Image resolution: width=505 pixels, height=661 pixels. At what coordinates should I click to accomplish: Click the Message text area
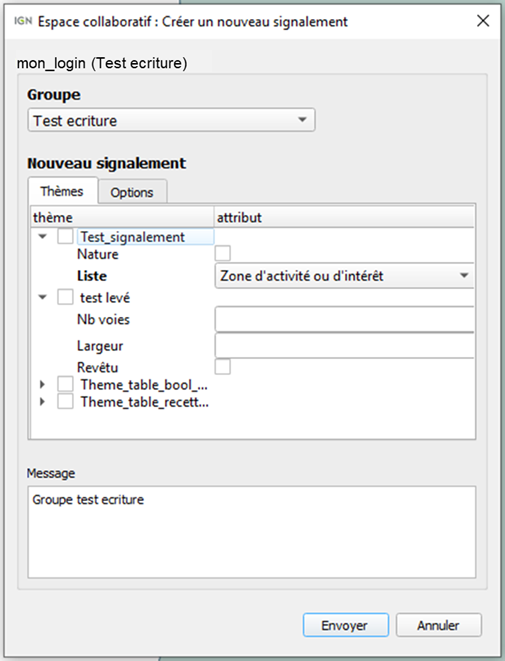point(252,532)
